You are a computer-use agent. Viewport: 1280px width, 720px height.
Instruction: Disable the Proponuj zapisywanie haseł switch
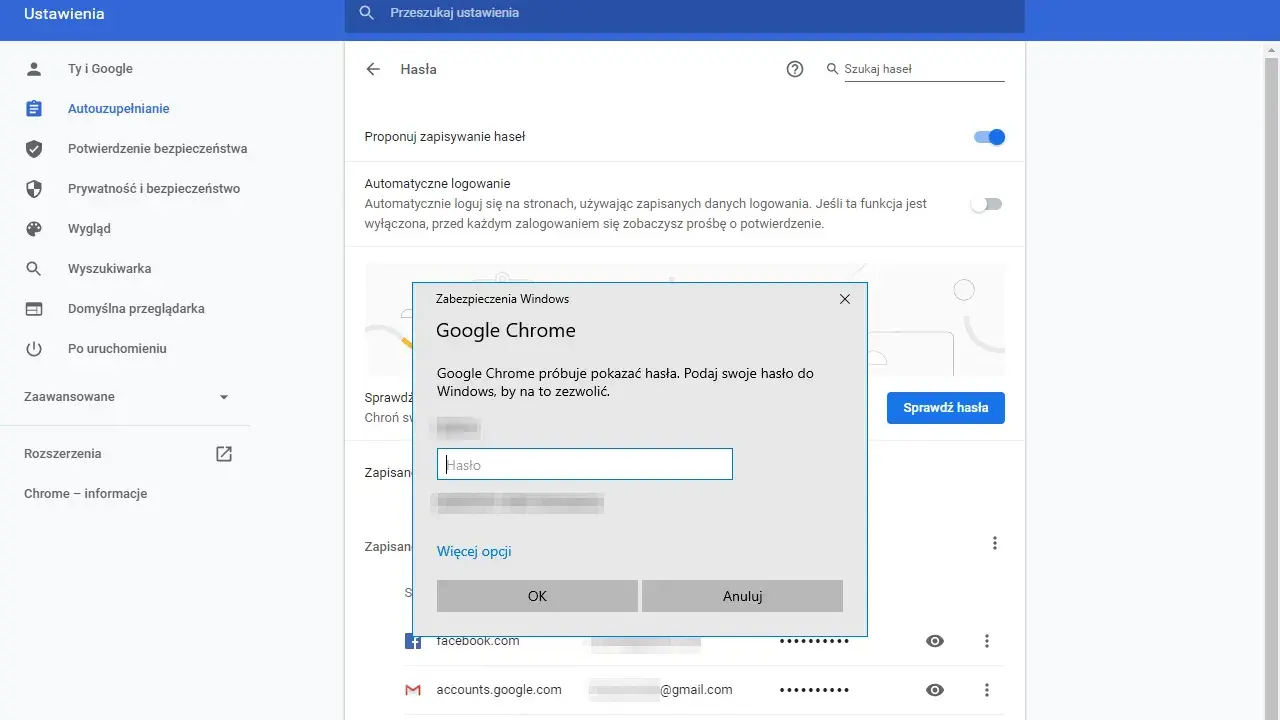point(989,137)
